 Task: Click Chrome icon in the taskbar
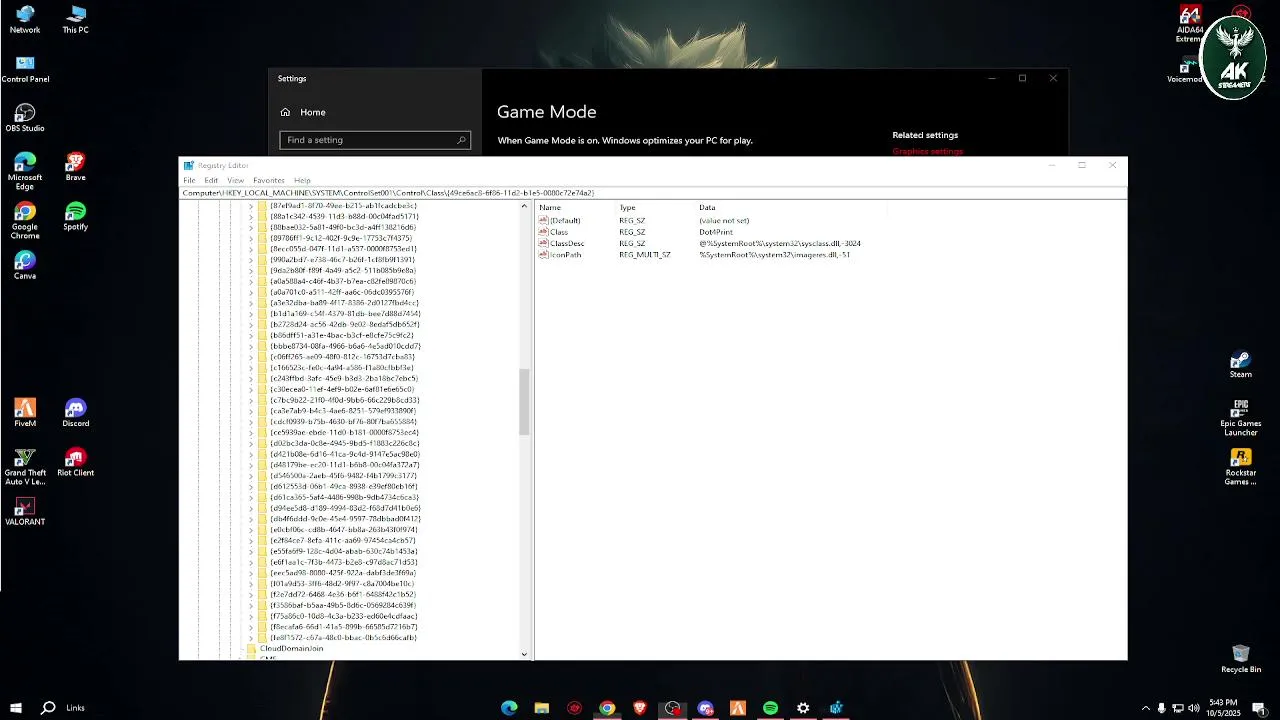607,708
